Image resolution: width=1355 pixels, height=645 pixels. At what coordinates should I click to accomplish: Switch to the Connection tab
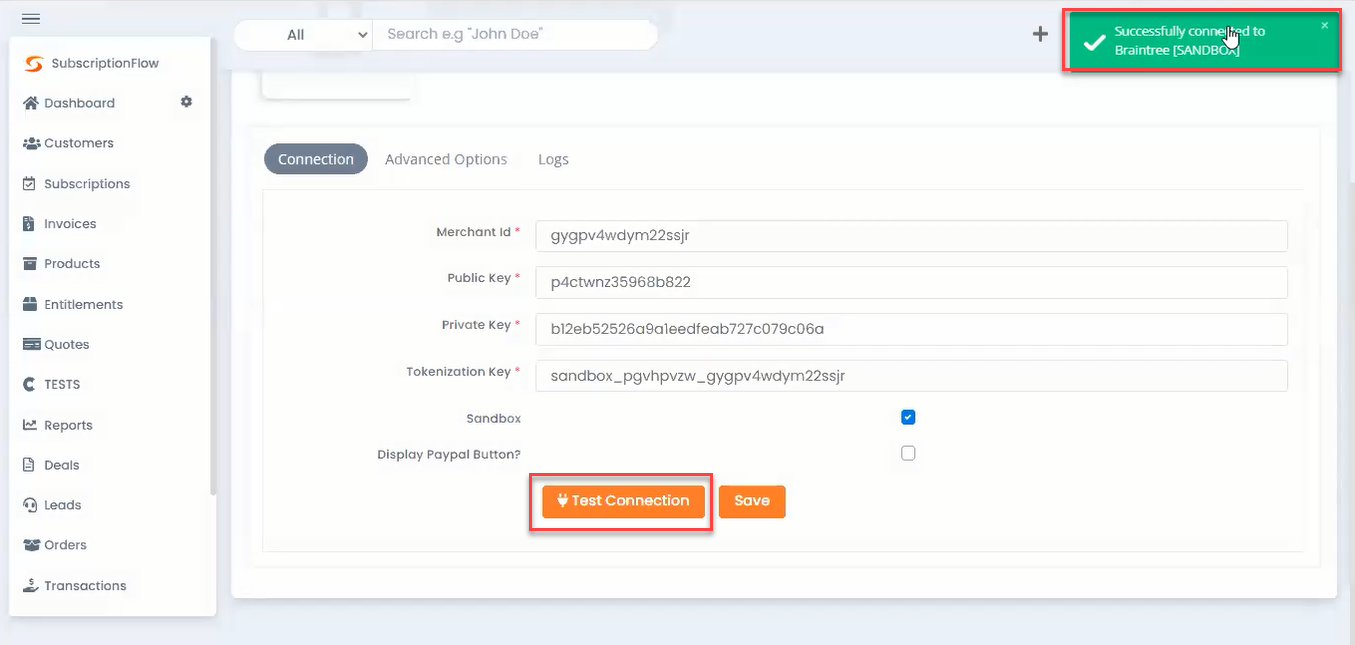[x=316, y=159]
